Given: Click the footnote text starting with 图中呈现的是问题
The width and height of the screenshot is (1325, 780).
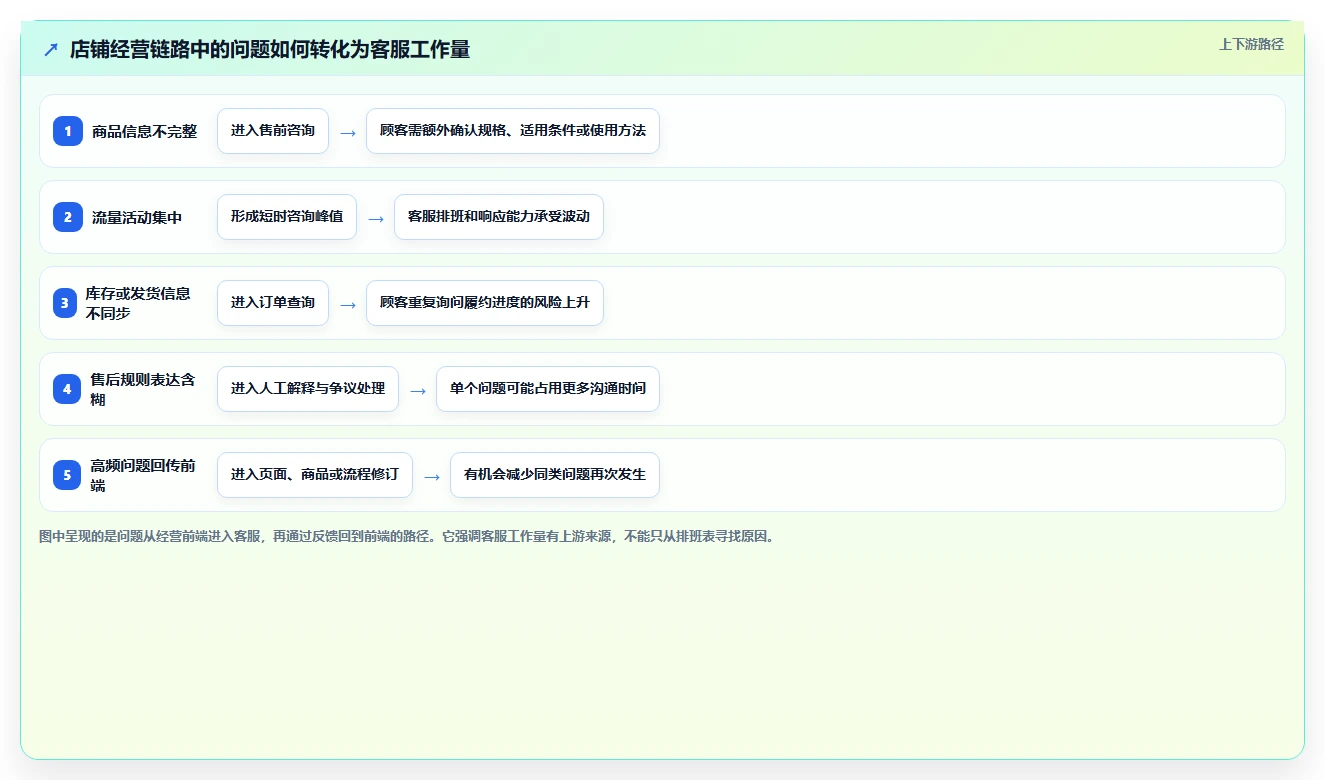Looking at the screenshot, I should (407, 537).
